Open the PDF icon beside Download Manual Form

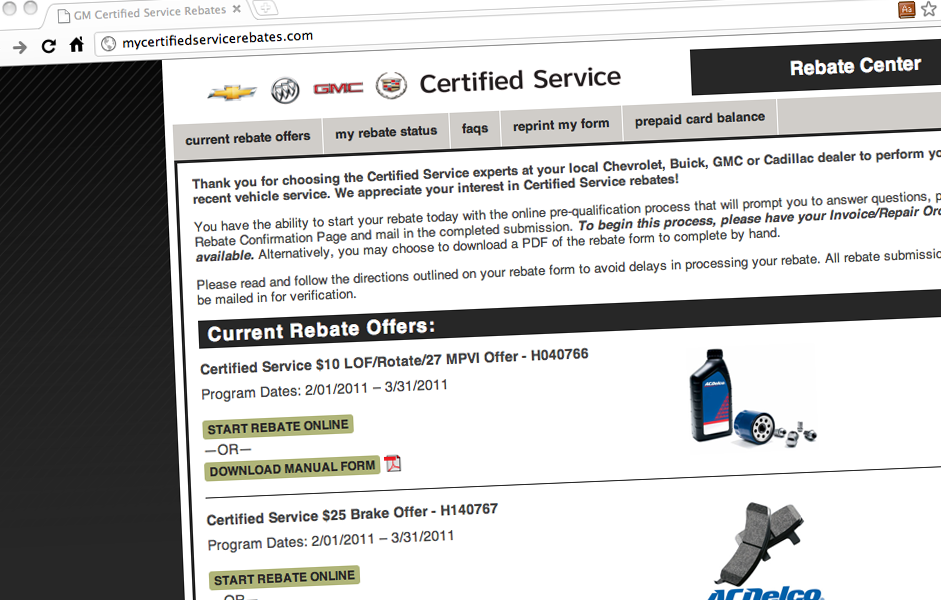(x=393, y=463)
